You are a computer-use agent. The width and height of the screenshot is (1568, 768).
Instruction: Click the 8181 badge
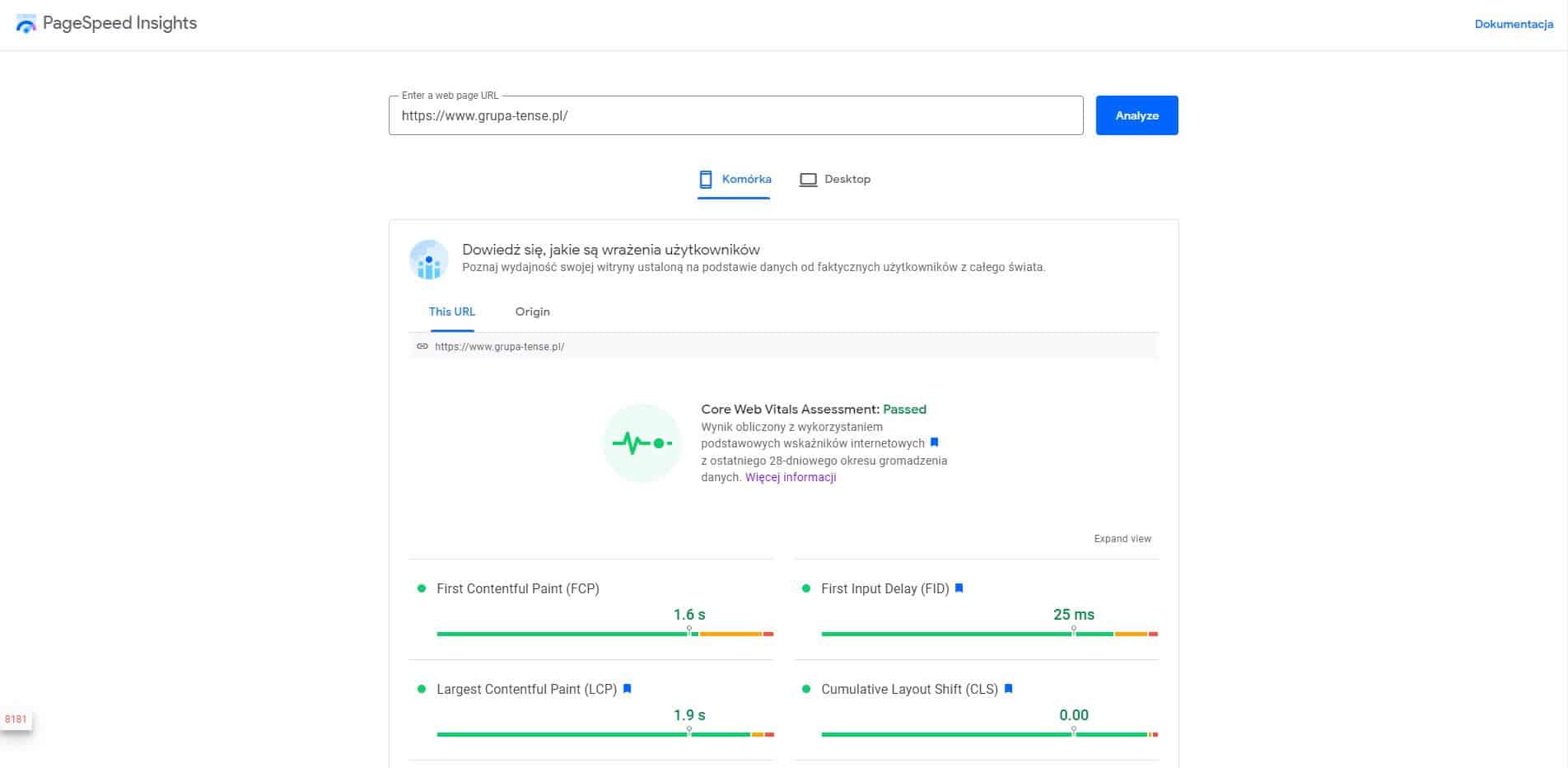coord(16,719)
